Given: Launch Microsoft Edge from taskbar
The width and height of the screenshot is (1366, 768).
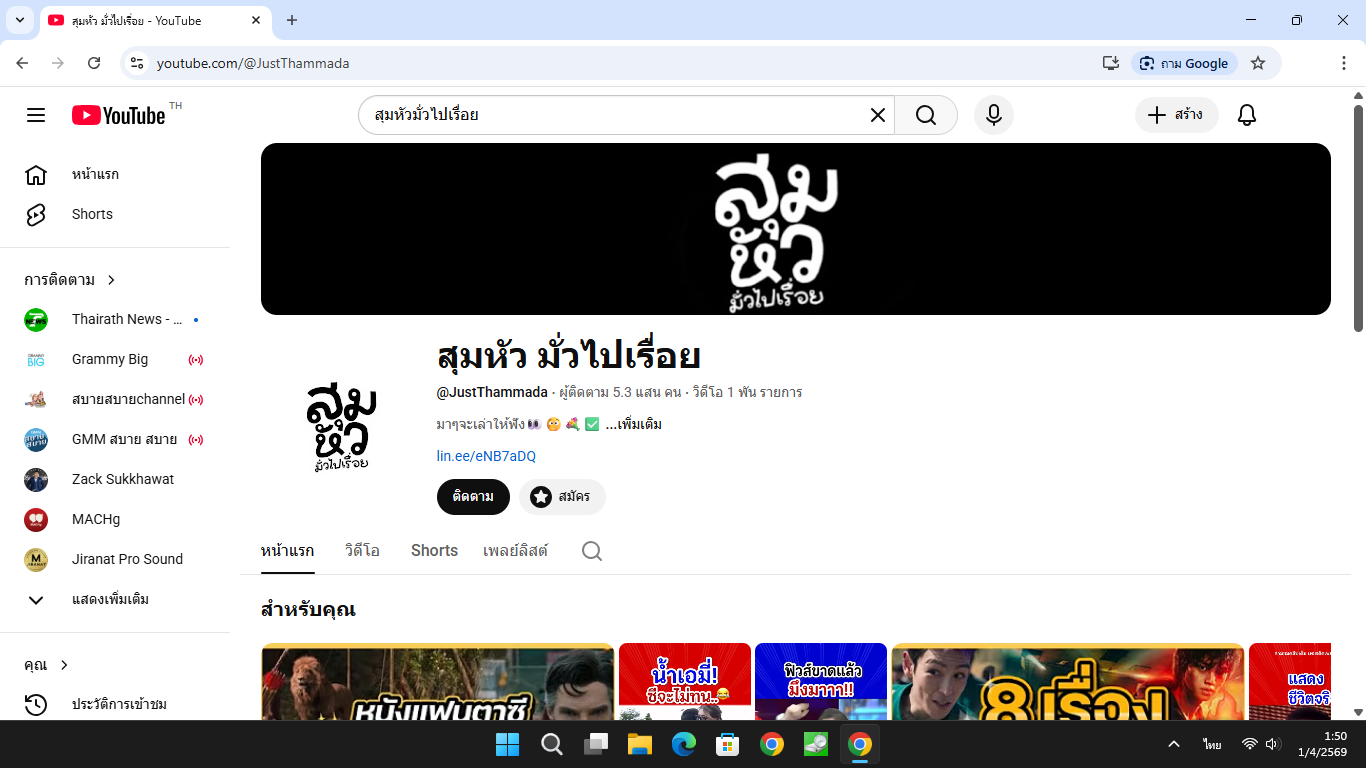Looking at the screenshot, I should [x=684, y=744].
